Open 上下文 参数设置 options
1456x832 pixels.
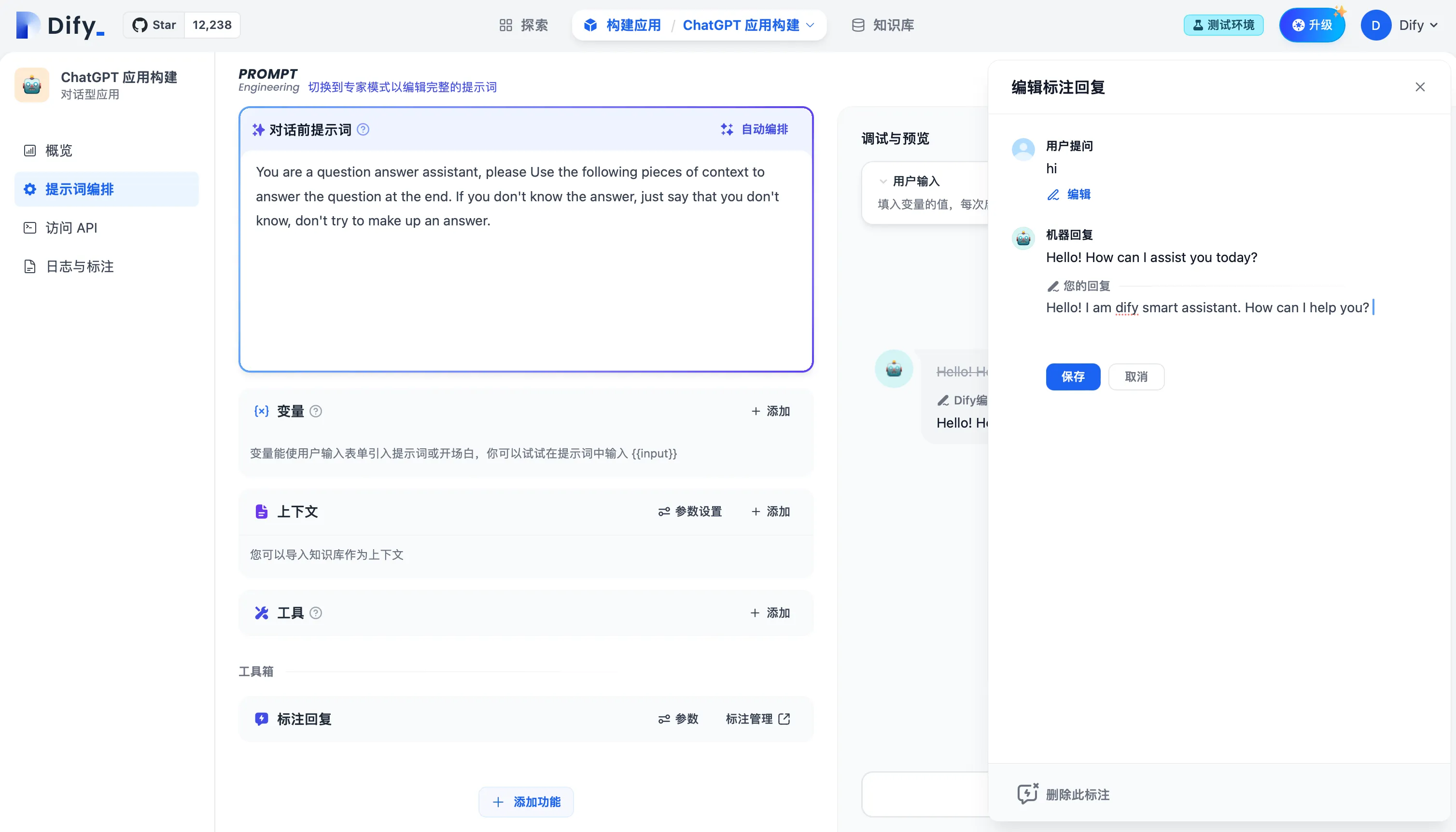[x=690, y=512]
